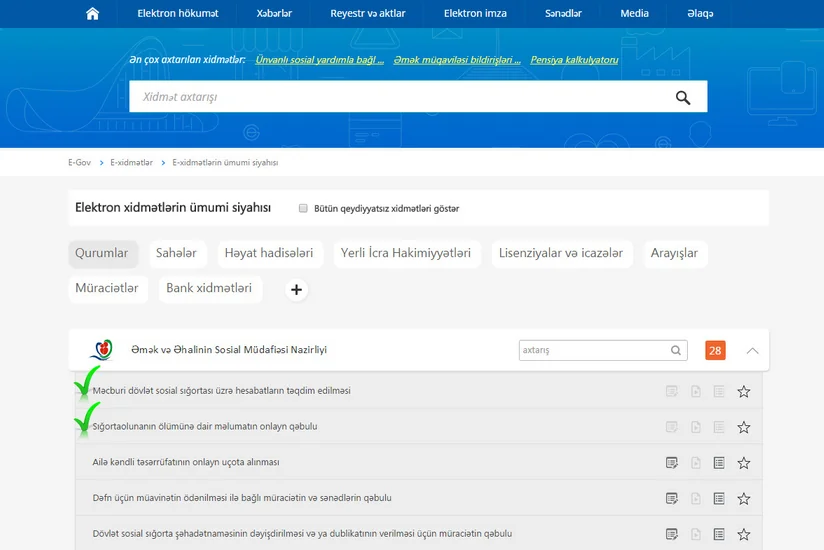The height and width of the screenshot is (550, 824).
Task: Open the video file icon for Dövlət sosial sığorta şəhadətnaməsinin row
Action: click(696, 534)
